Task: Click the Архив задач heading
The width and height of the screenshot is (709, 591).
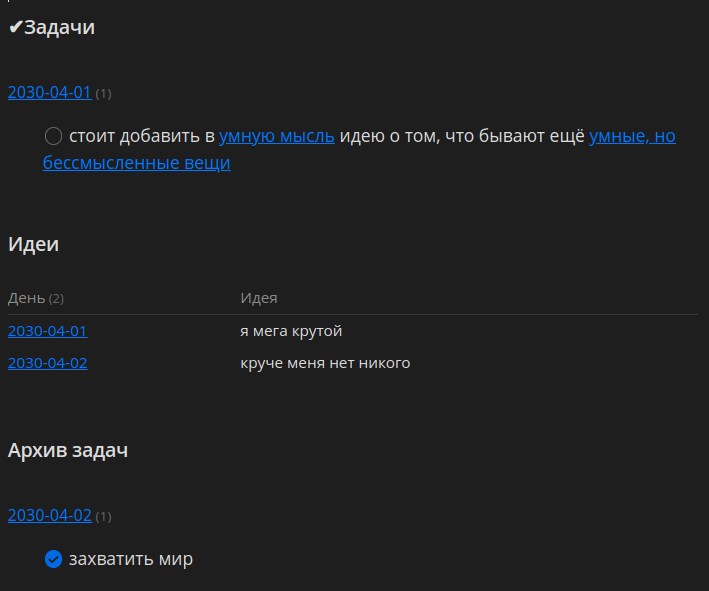Action: (68, 450)
